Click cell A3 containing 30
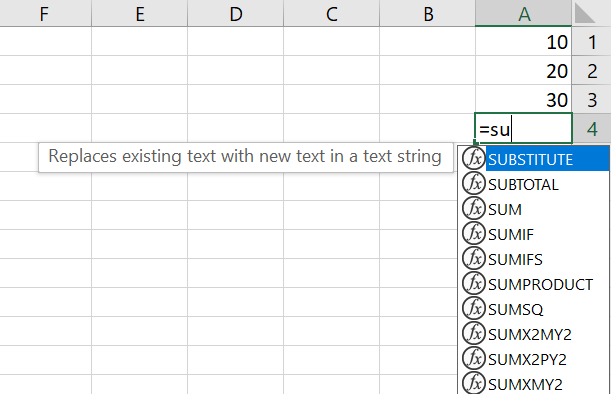Screen dimensions: 611x394 point(524,99)
